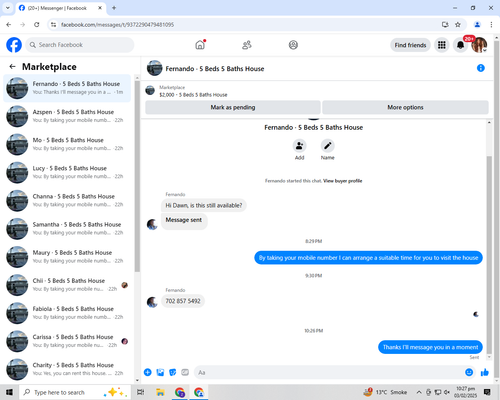Show hidden system tray icons
Screen dimensions: 500x400
click(419, 392)
